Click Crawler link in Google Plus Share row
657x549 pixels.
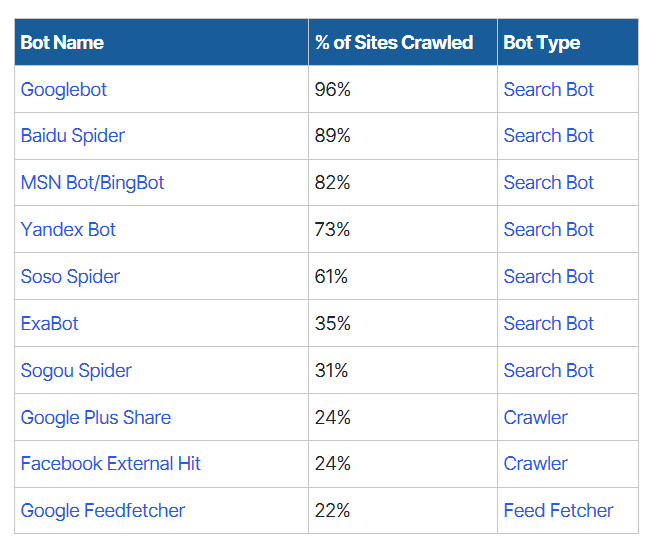coord(535,418)
